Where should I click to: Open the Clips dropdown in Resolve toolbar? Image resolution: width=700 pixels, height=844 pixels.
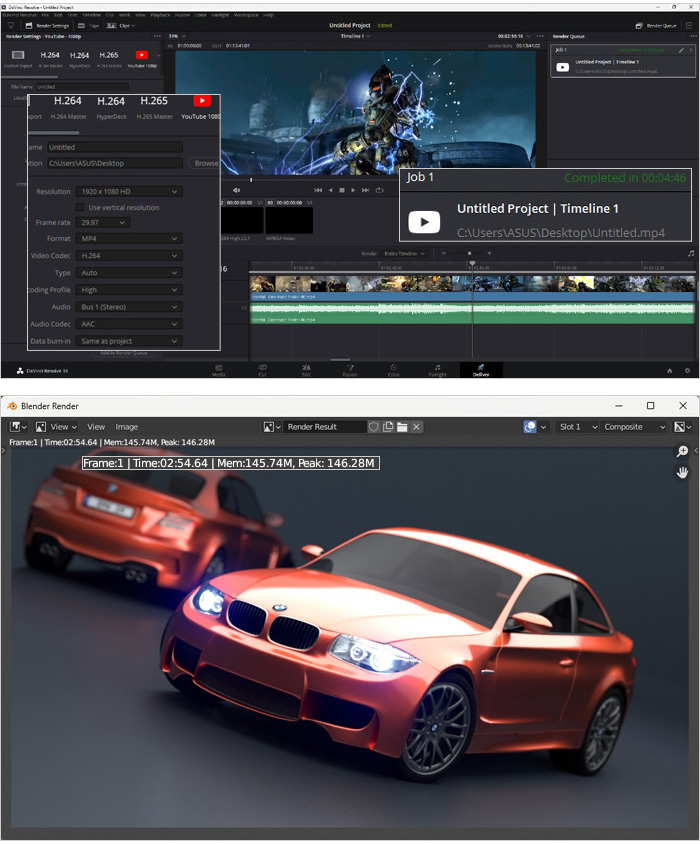point(121,25)
